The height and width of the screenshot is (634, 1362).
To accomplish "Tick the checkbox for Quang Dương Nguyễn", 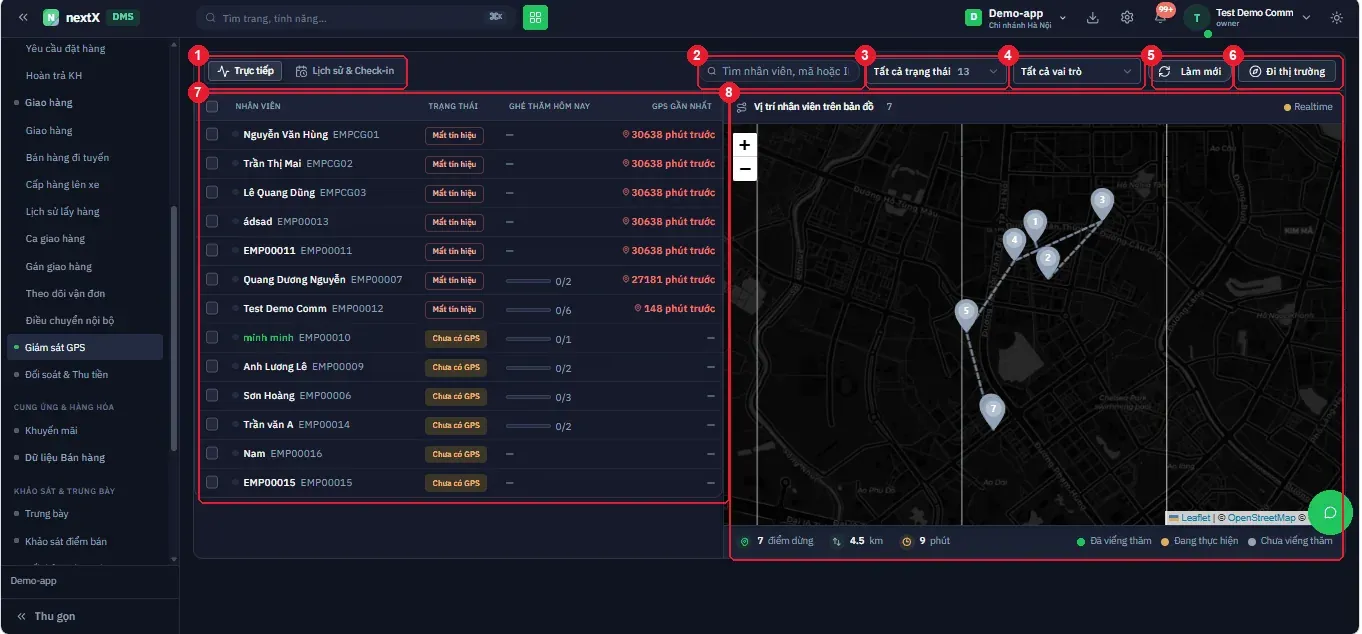I will pos(212,279).
